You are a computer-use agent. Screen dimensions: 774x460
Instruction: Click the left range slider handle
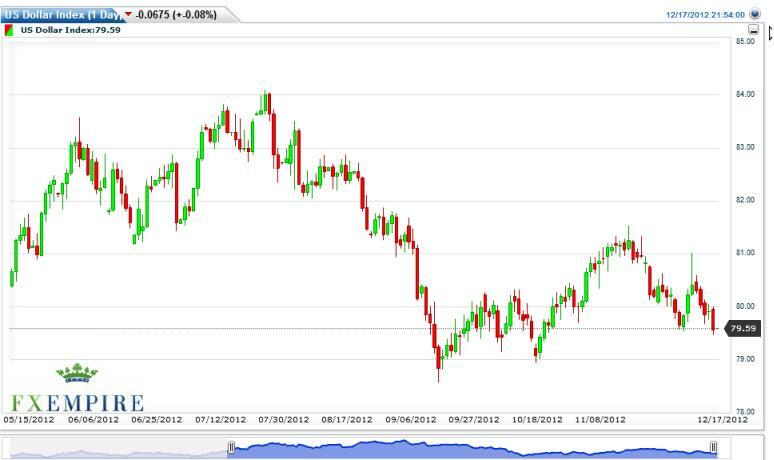coord(231,447)
